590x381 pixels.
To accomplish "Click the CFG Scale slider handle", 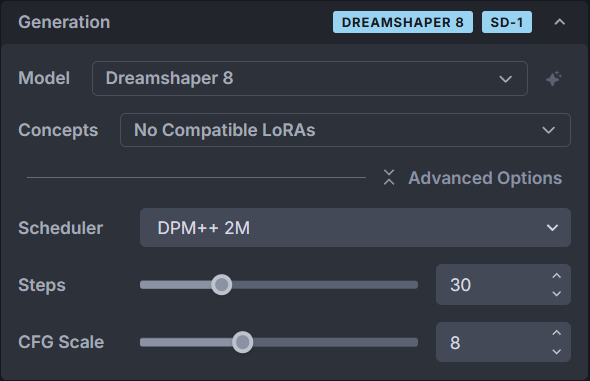I will point(243,342).
